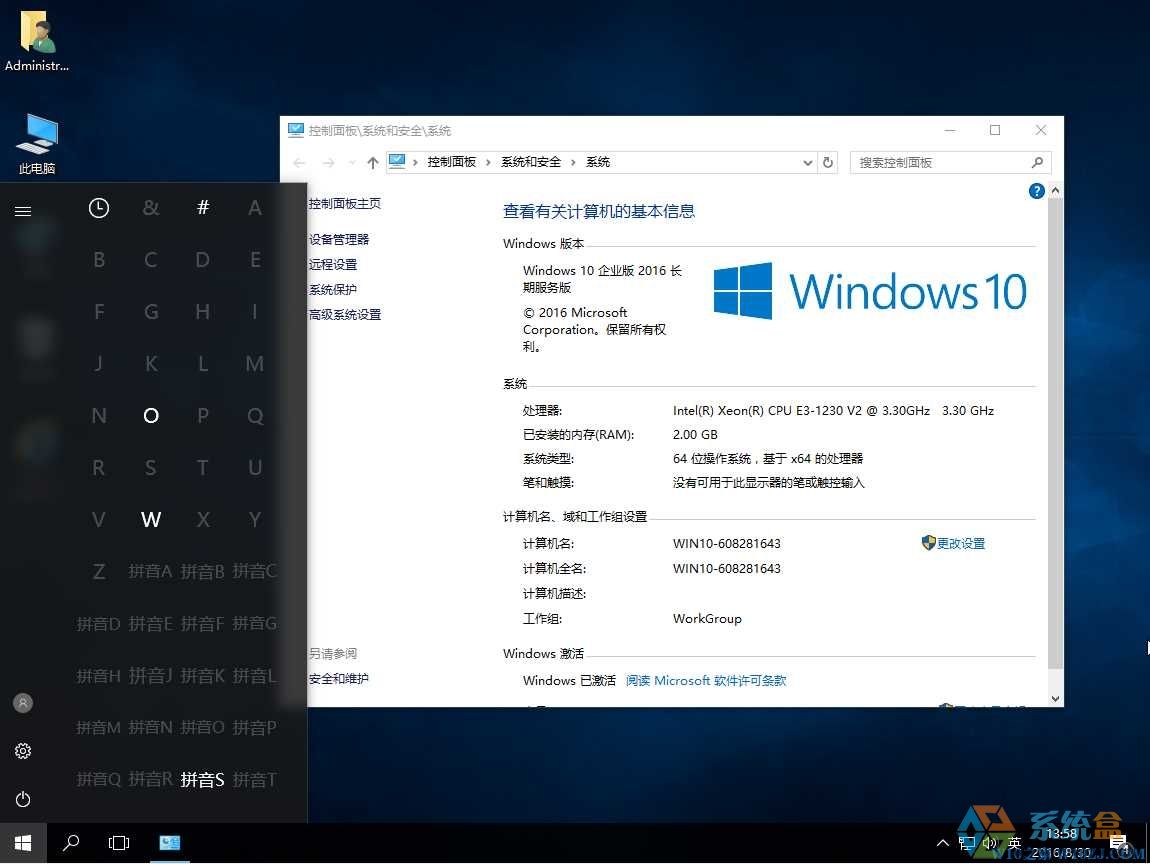Click 控制面板 in the breadcrumb bar
The height and width of the screenshot is (864, 1150).
(x=453, y=161)
